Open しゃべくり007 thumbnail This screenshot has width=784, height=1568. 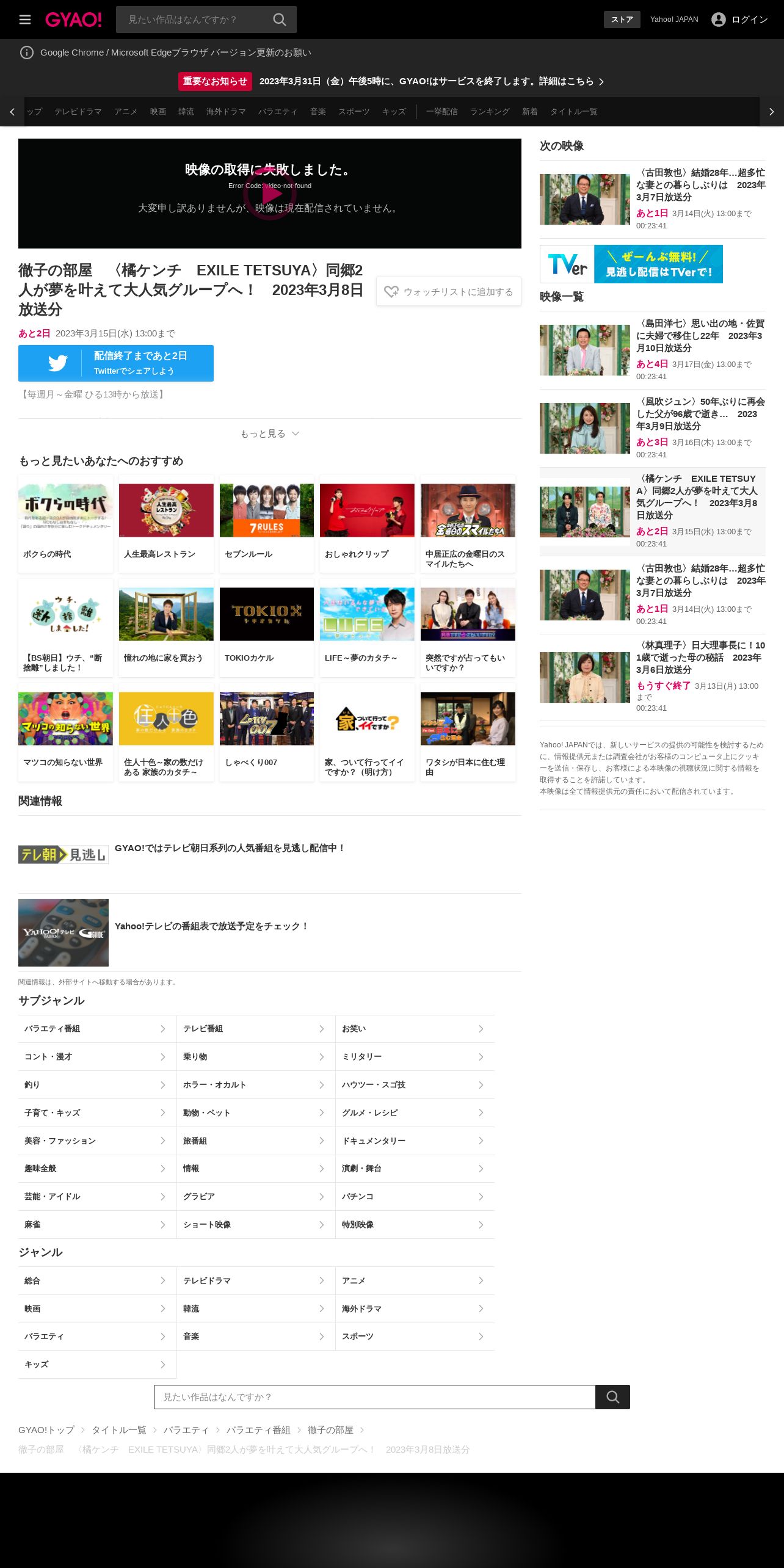click(267, 719)
